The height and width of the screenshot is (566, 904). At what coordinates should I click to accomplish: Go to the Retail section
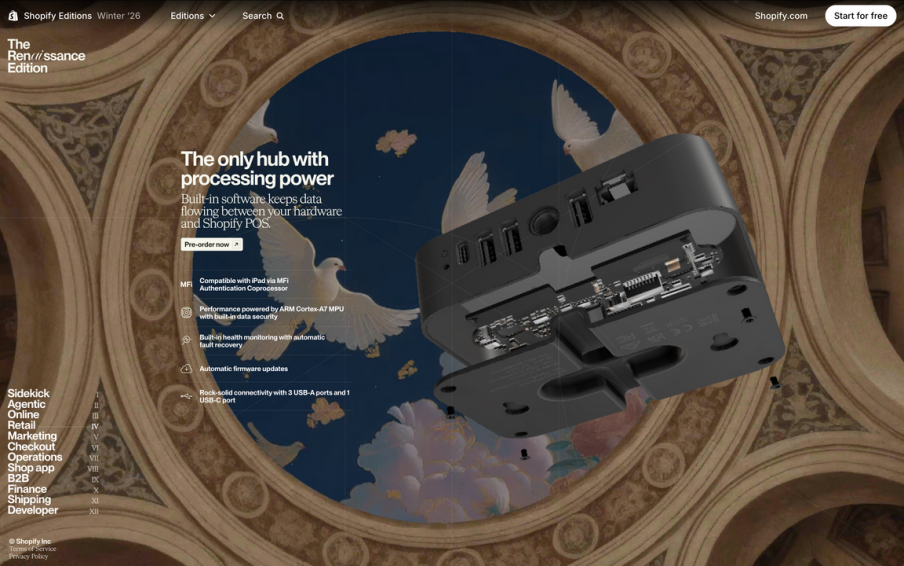coord(21,426)
